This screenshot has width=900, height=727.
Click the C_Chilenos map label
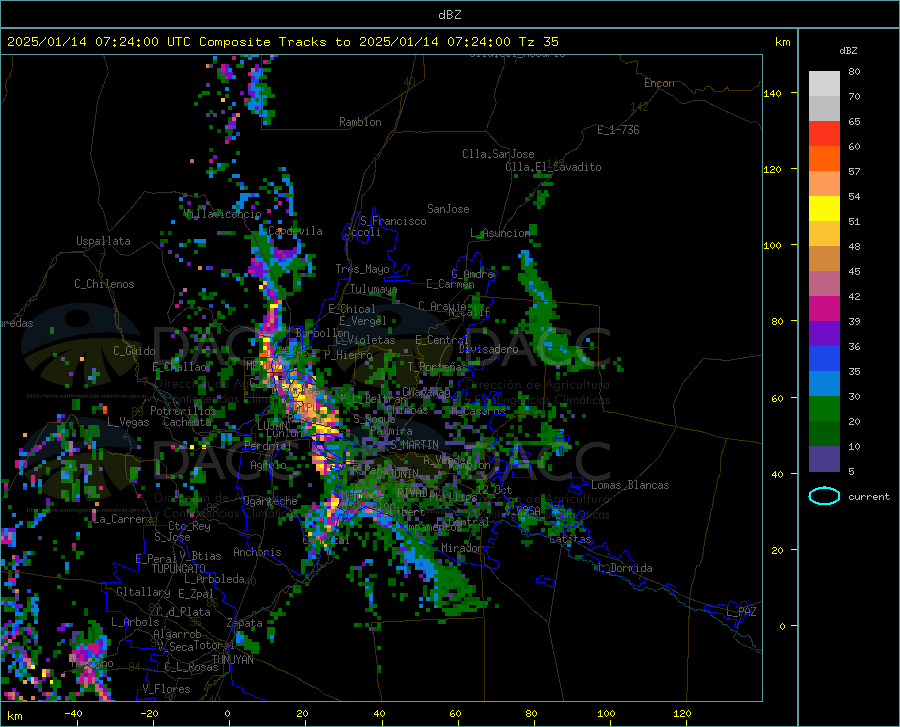104,284
